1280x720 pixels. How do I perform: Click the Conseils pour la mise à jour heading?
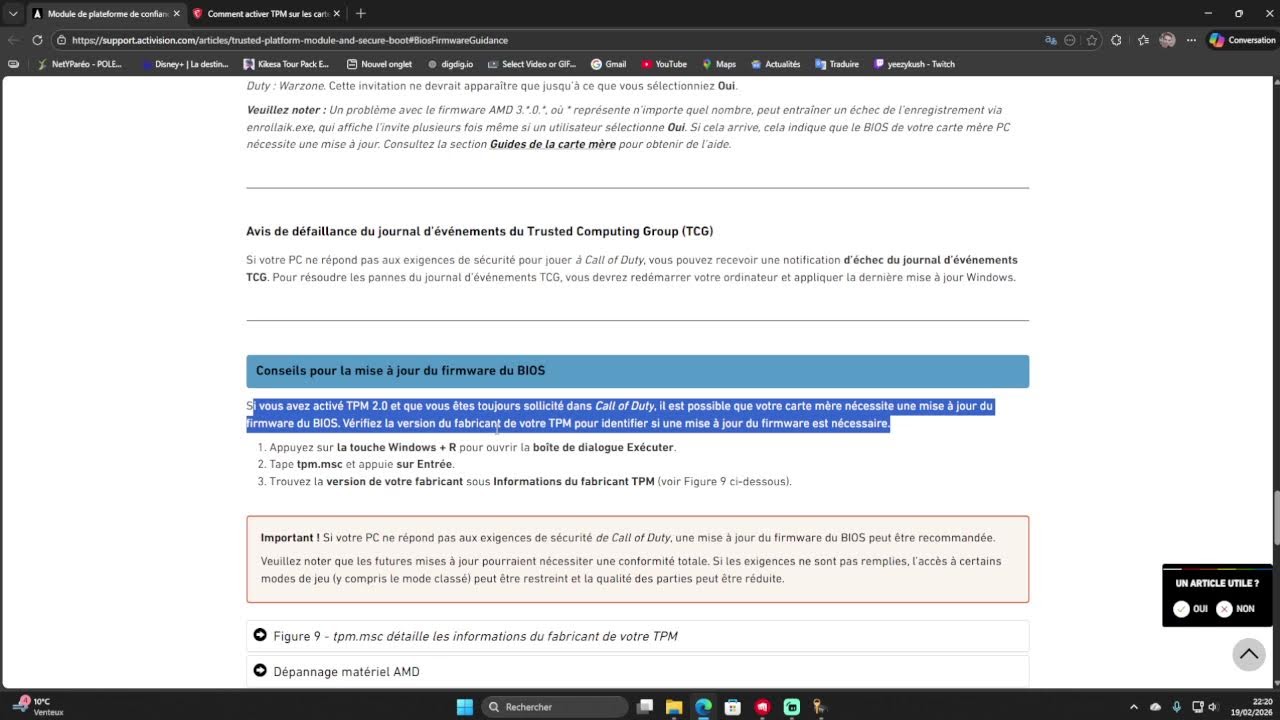(x=637, y=371)
